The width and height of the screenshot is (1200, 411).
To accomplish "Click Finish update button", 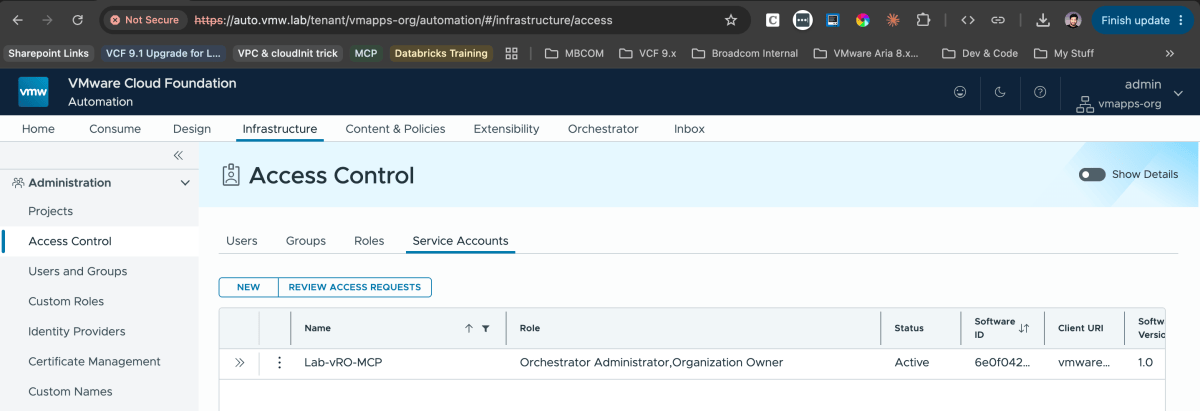I will (1142, 20).
